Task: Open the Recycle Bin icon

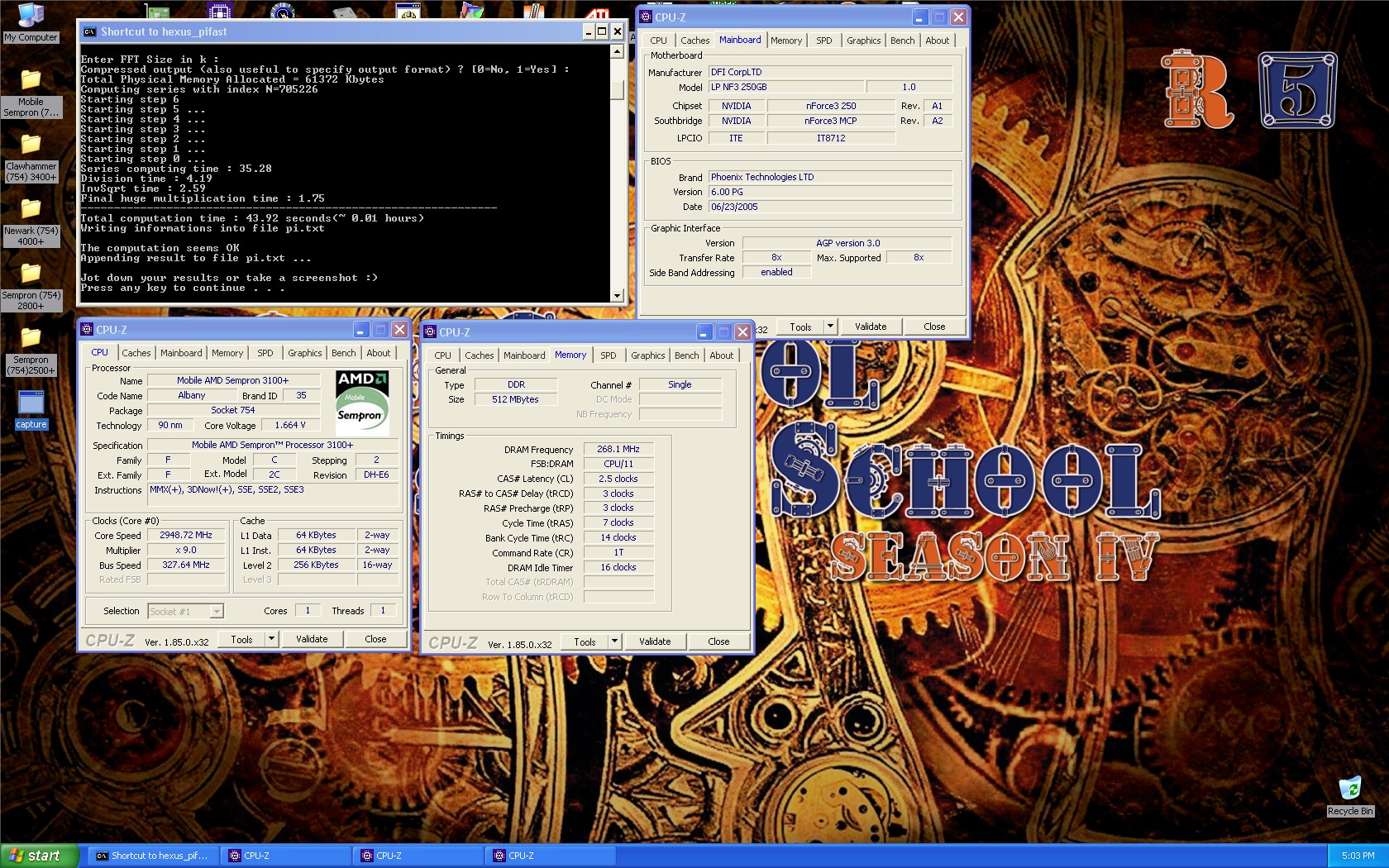Action: coord(1350,796)
